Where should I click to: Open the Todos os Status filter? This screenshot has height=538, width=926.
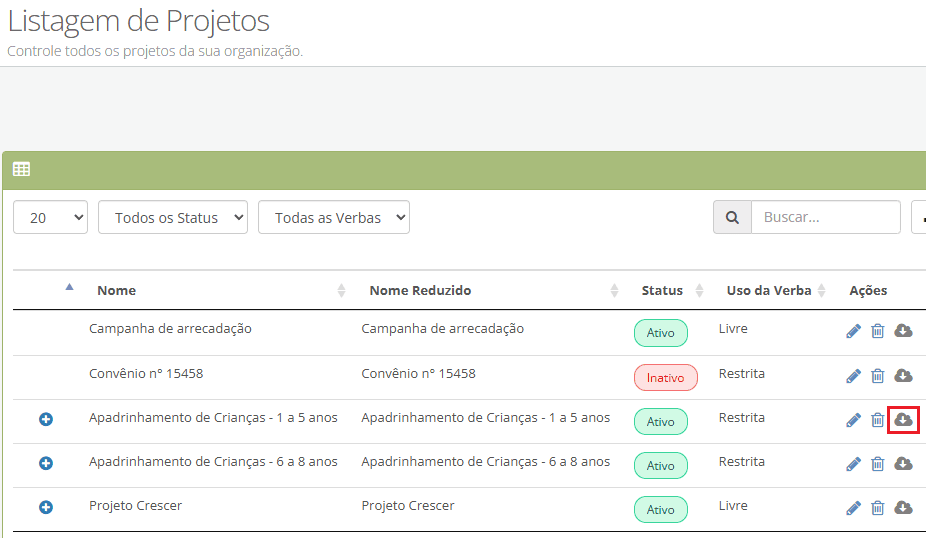[x=172, y=217]
